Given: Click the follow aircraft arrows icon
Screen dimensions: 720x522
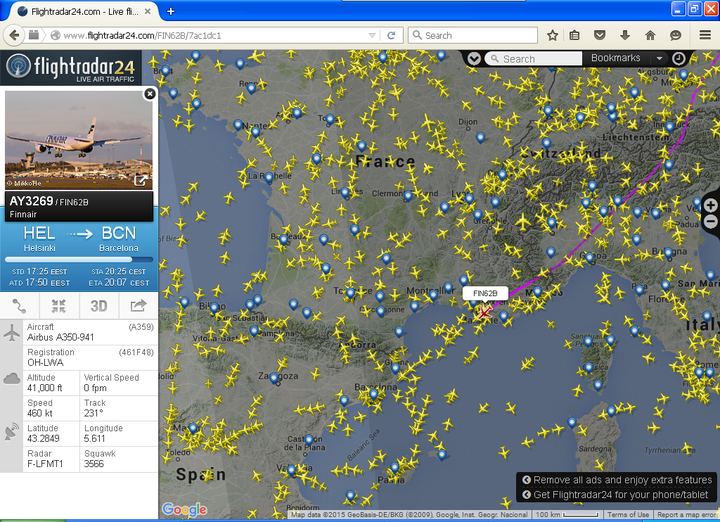Looking at the screenshot, I should (59, 306).
